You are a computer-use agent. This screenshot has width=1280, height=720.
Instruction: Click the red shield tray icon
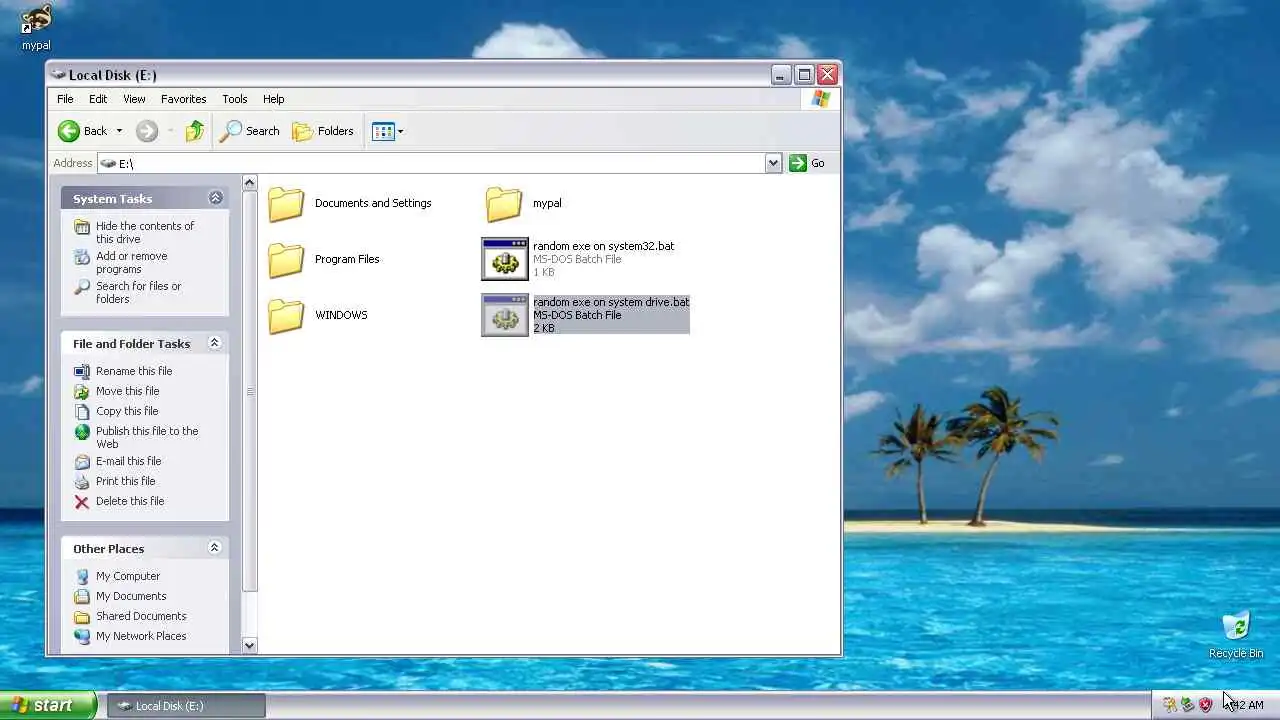click(x=1206, y=705)
